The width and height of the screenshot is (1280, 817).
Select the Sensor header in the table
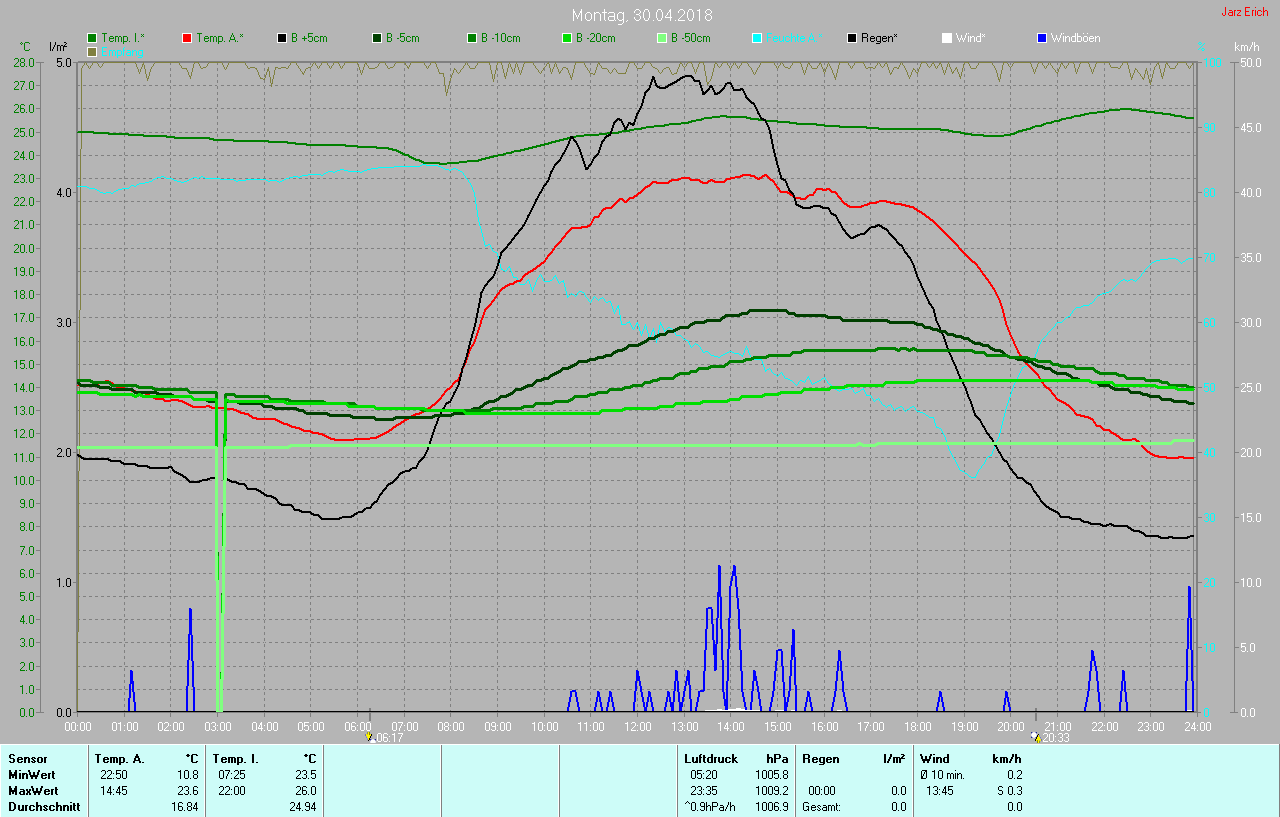click(x=28, y=759)
